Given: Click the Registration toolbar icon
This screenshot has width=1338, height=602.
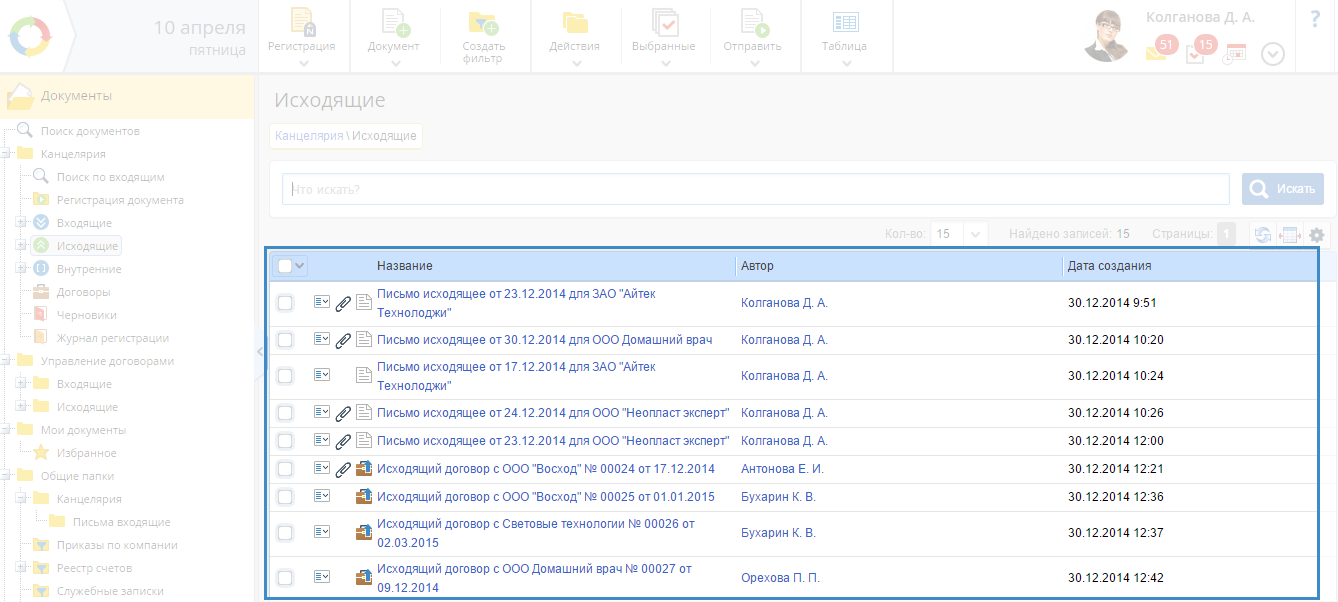Looking at the screenshot, I should (301, 24).
